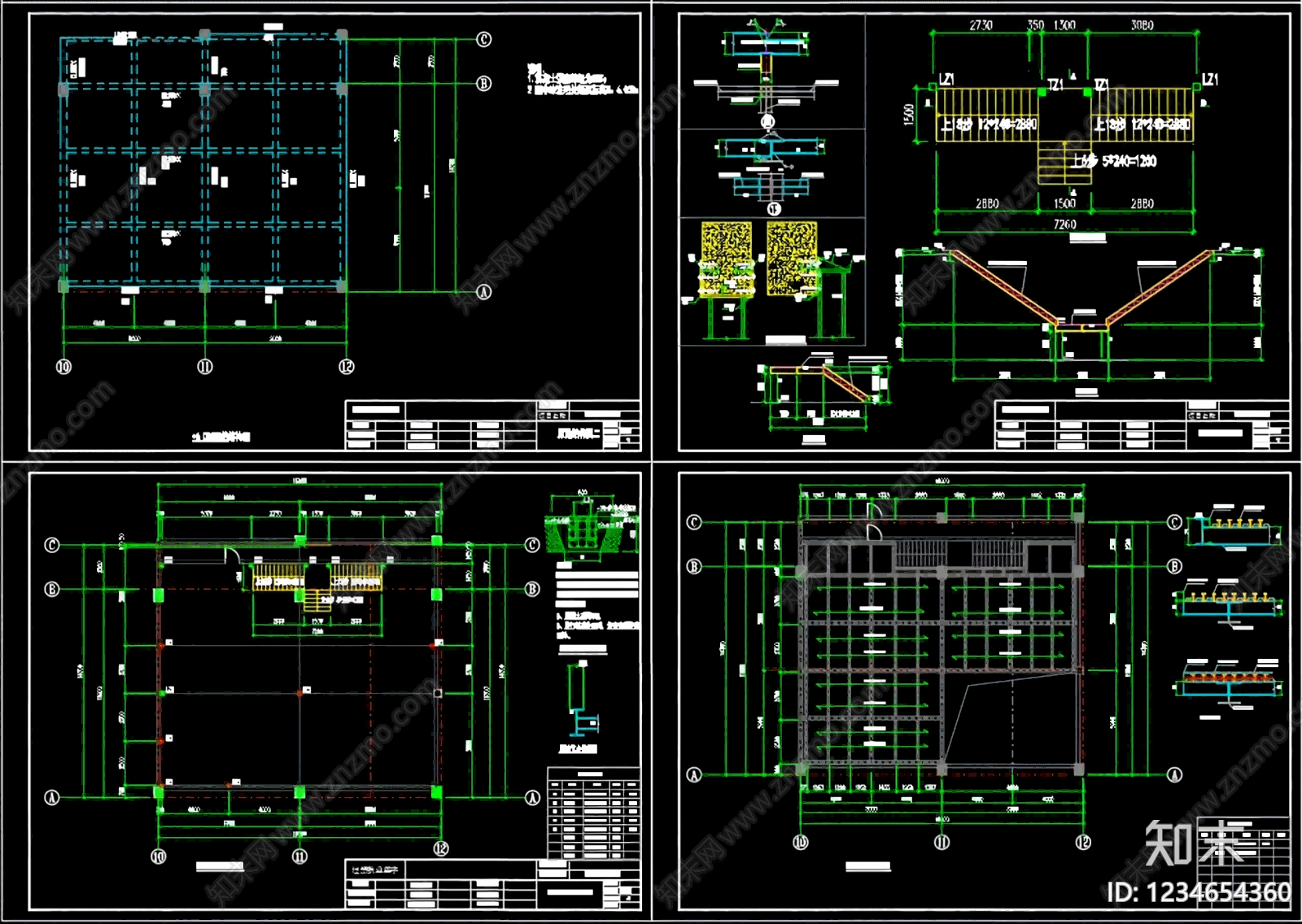Pick axis bubble B in the top-left sheet
The image size is (1302, 924).
click(483, 83)
